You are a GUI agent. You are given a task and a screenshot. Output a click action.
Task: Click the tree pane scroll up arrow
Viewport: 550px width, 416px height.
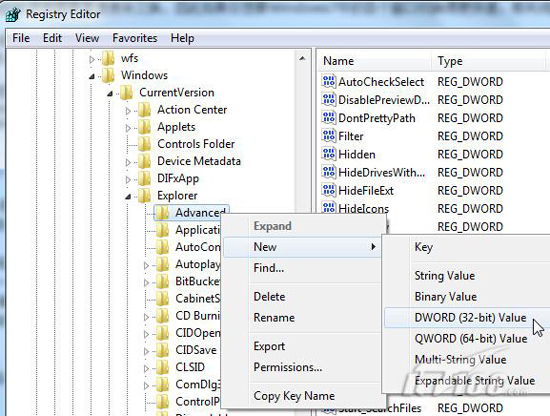302,59
